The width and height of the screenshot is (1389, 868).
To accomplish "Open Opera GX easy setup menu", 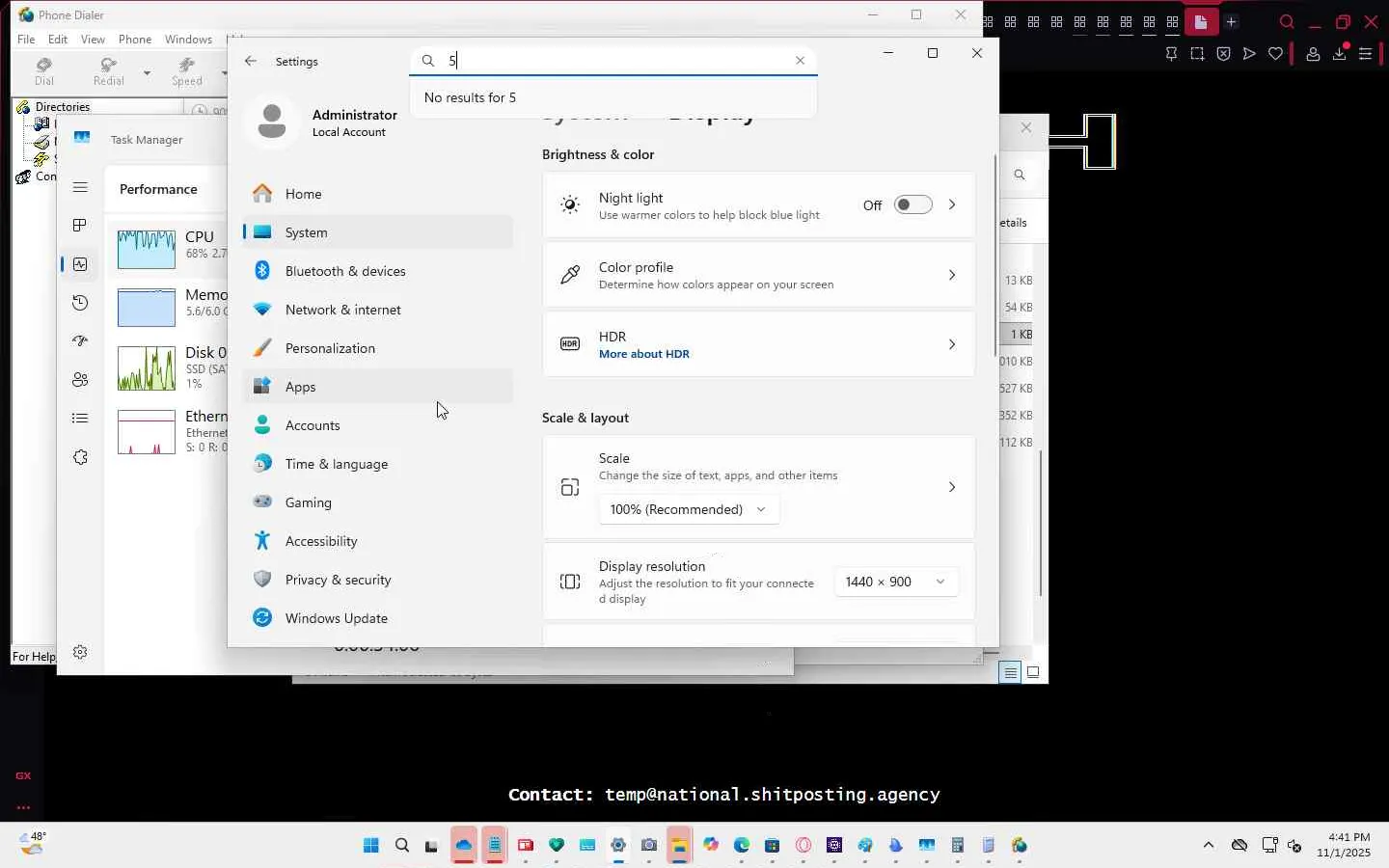I will click(x=1366, y=54).
